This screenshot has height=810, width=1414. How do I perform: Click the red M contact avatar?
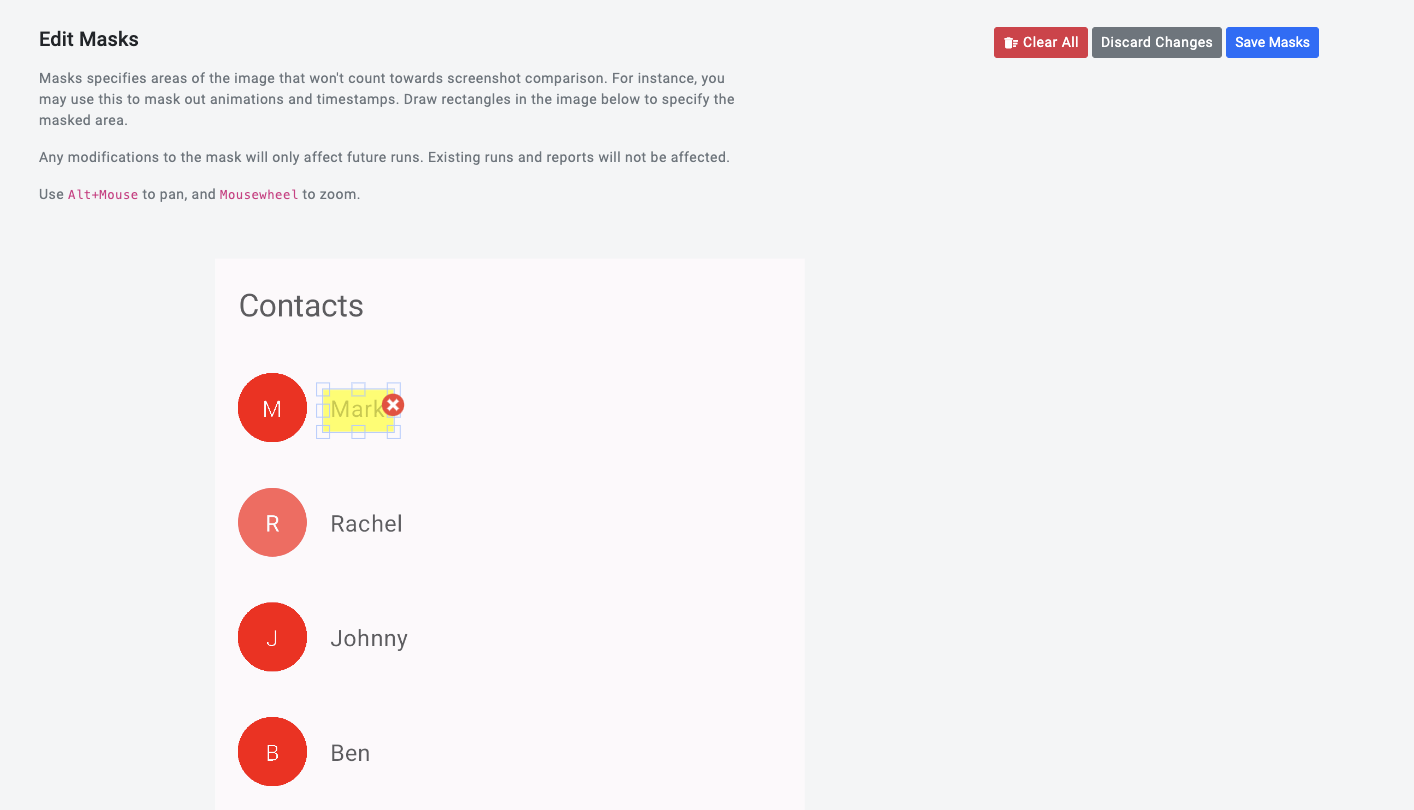(x=272, y=408)
